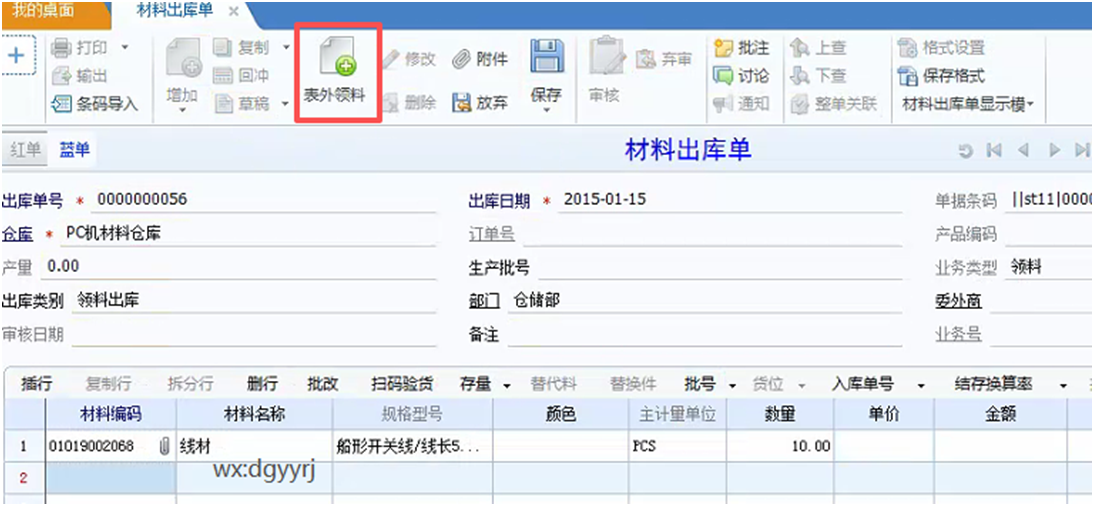Click the 部门 link label
Screen dimensions: 1094x506
coord(484,301)
